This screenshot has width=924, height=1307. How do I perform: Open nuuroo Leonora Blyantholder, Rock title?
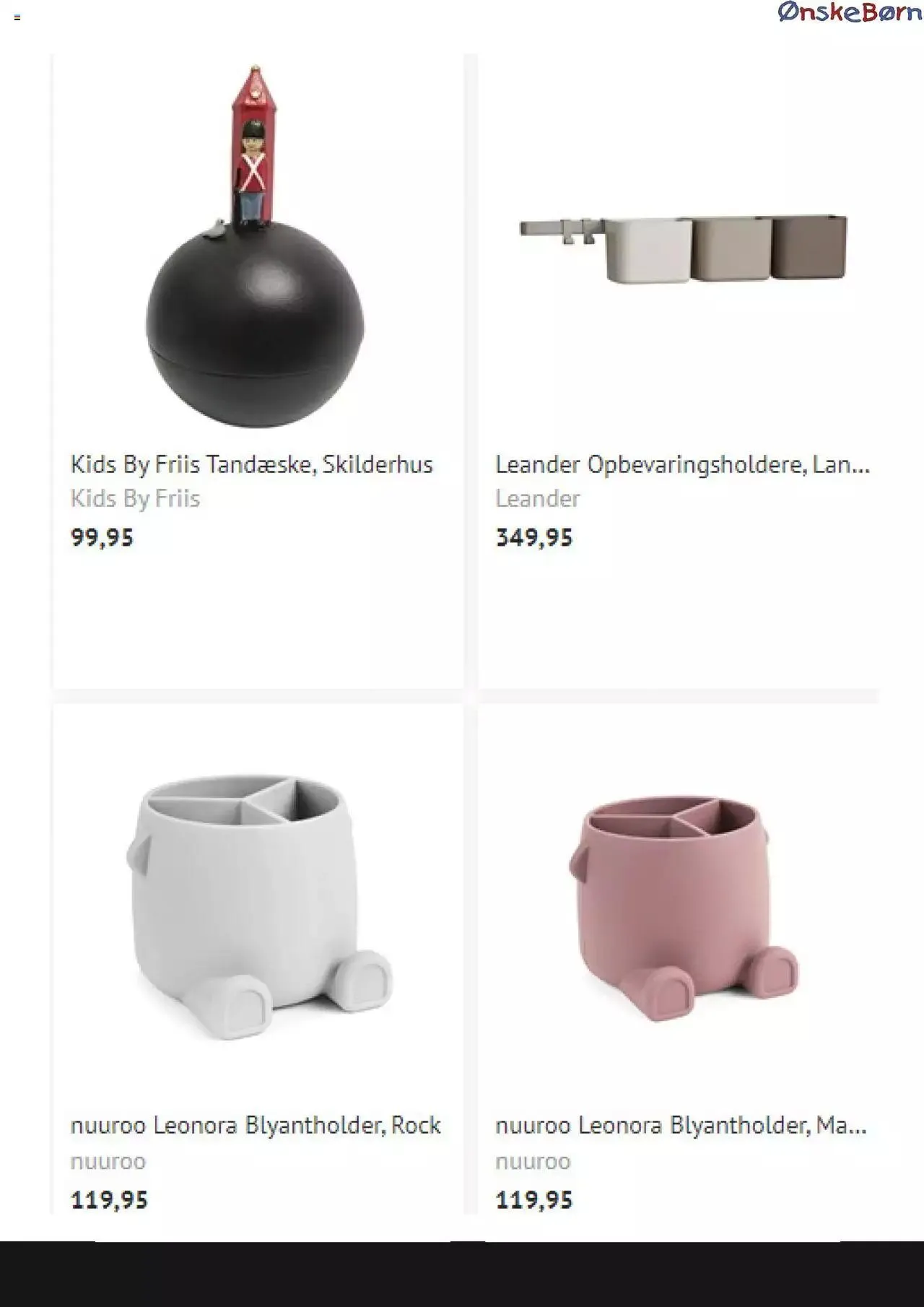[256, 1126]
